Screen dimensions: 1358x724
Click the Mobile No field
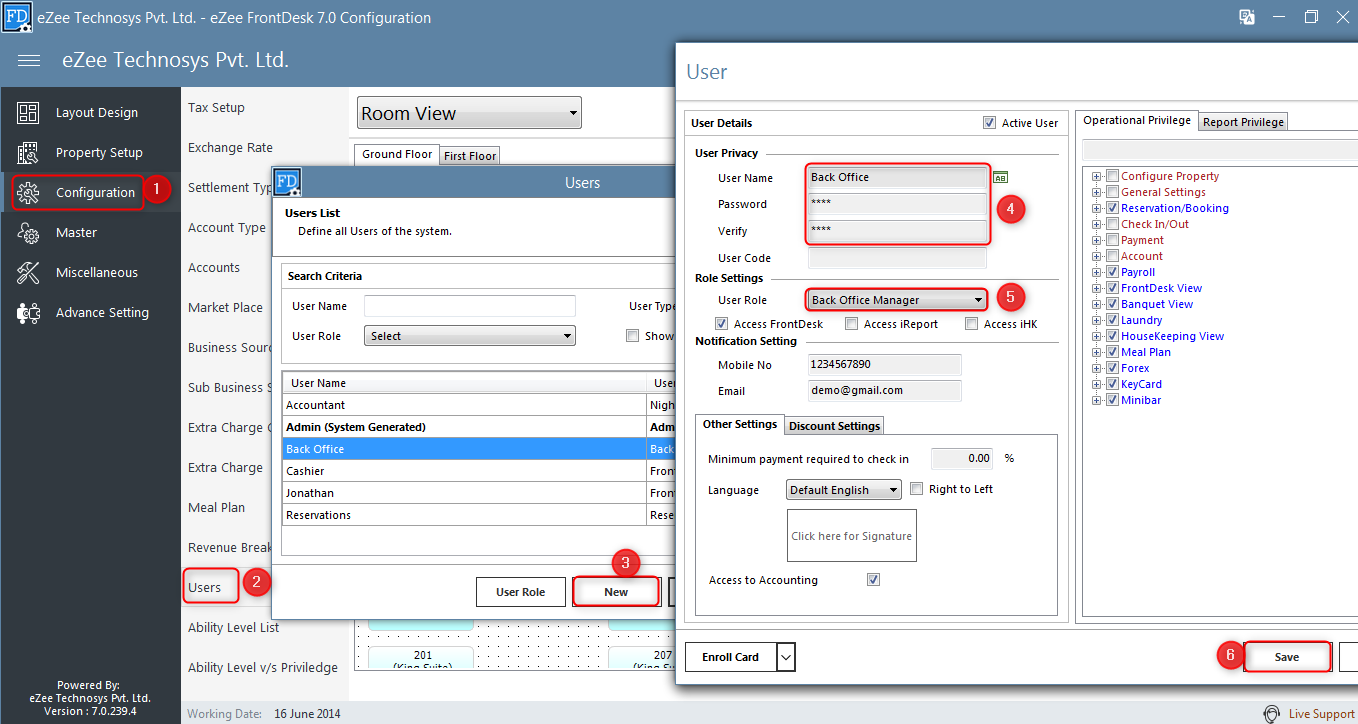click(x=885, y=365)
